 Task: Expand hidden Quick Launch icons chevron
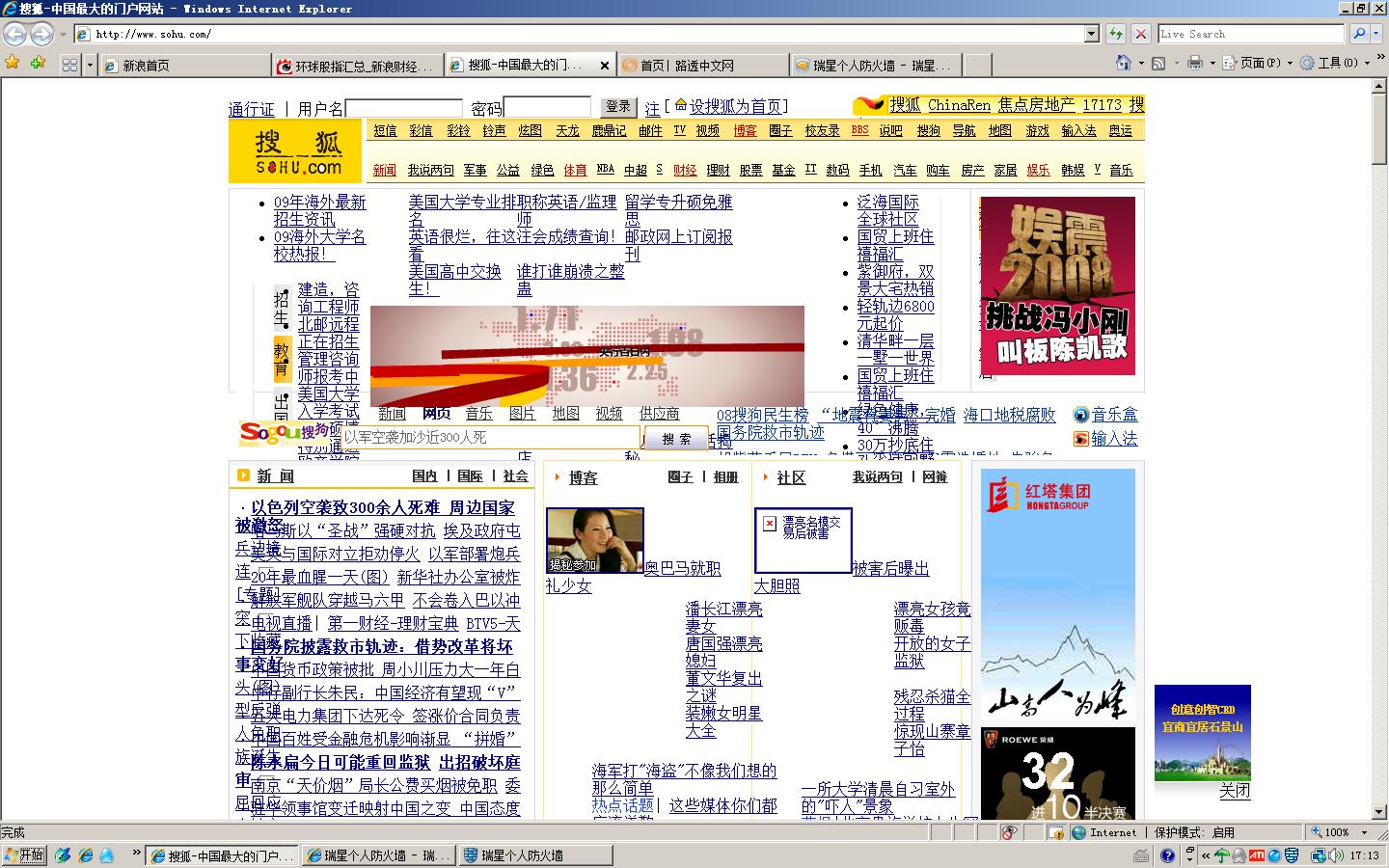pyautogui.click(x=136, y=854)
